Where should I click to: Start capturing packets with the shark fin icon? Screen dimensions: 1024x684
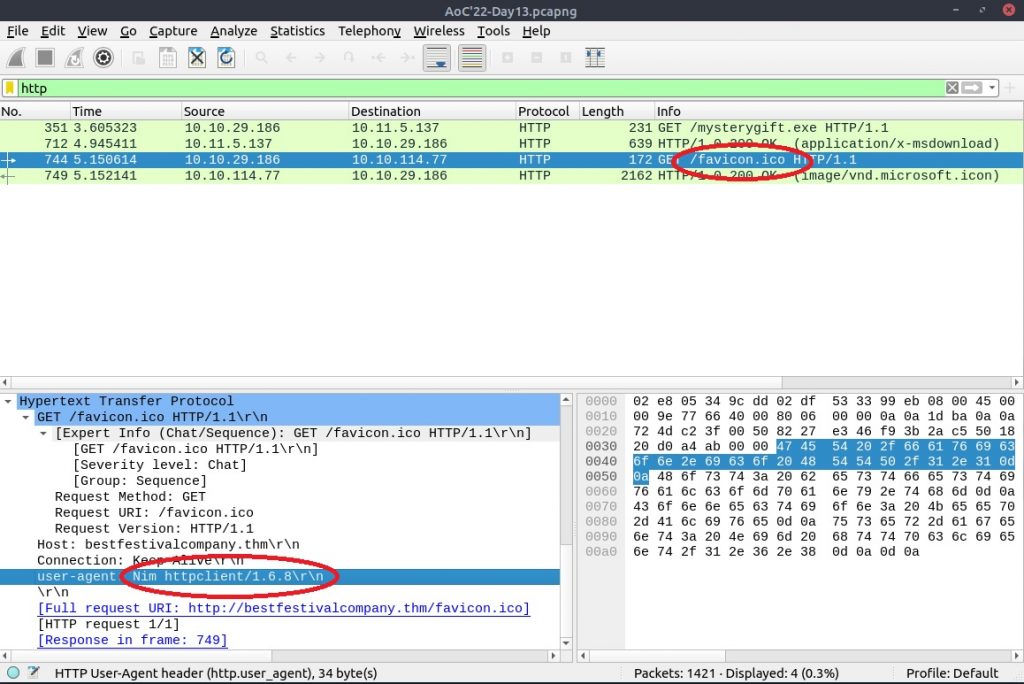coord(17,58)
